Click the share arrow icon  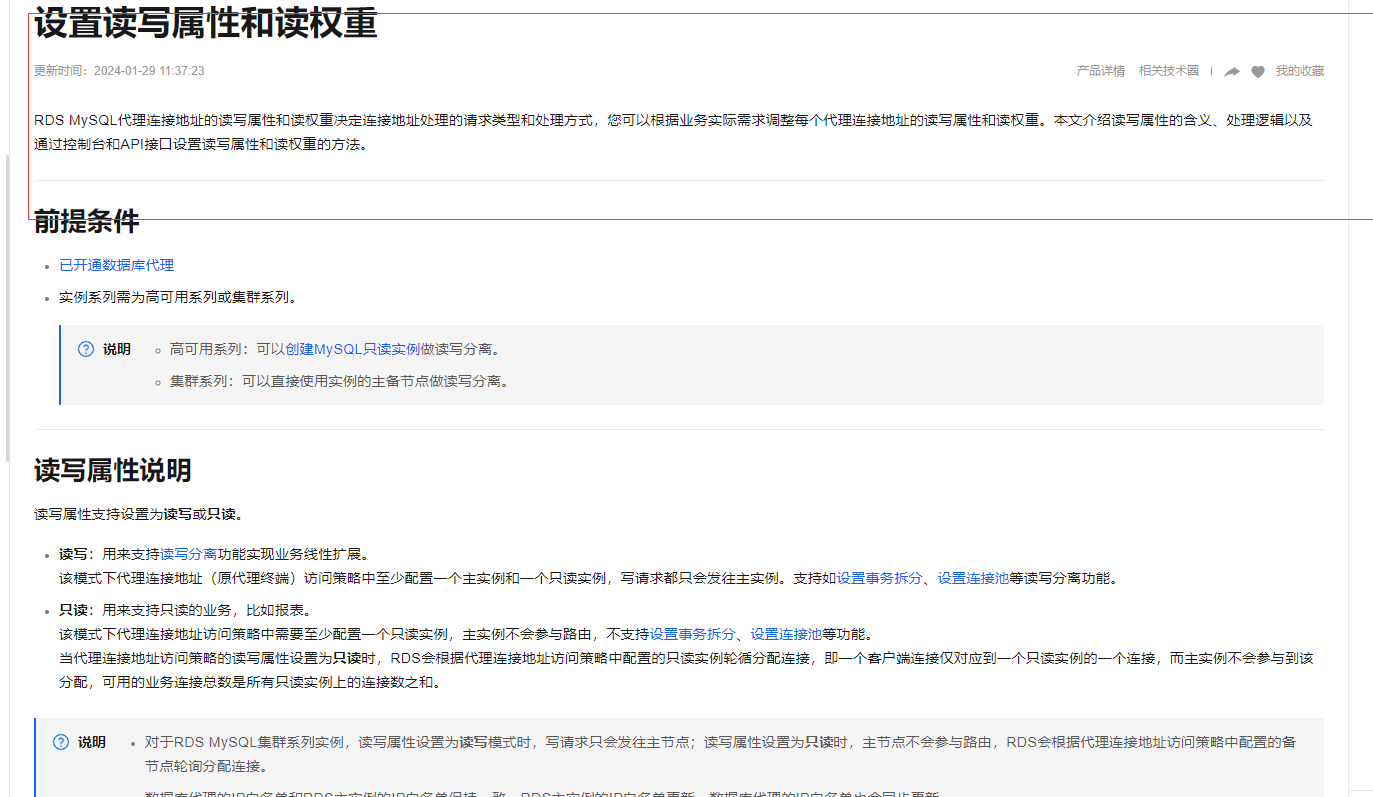1232,72
